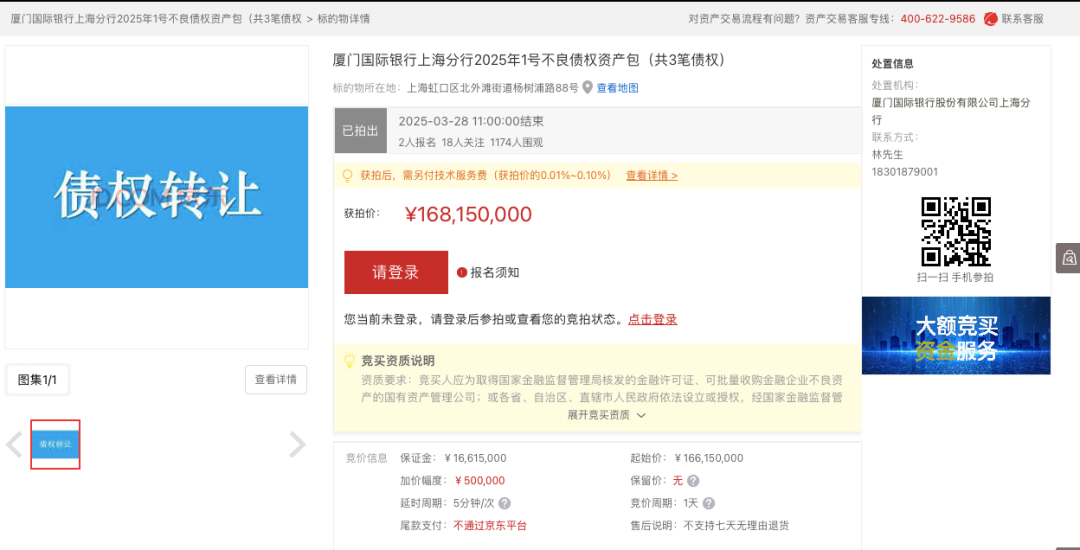This screenshot has height=550, width=1080.
Task: Click the previous image arrow in gallery
Action: (x=14, y=445)
